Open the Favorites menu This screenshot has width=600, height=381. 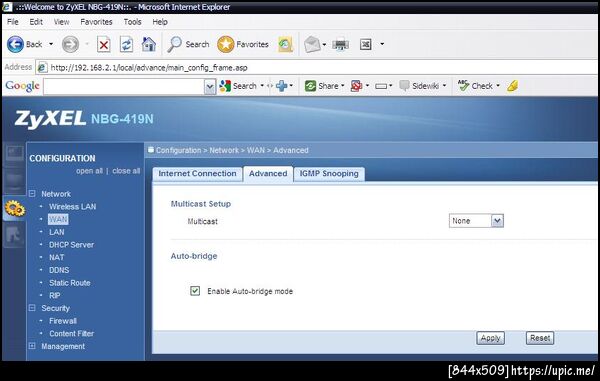coord(96,22)
